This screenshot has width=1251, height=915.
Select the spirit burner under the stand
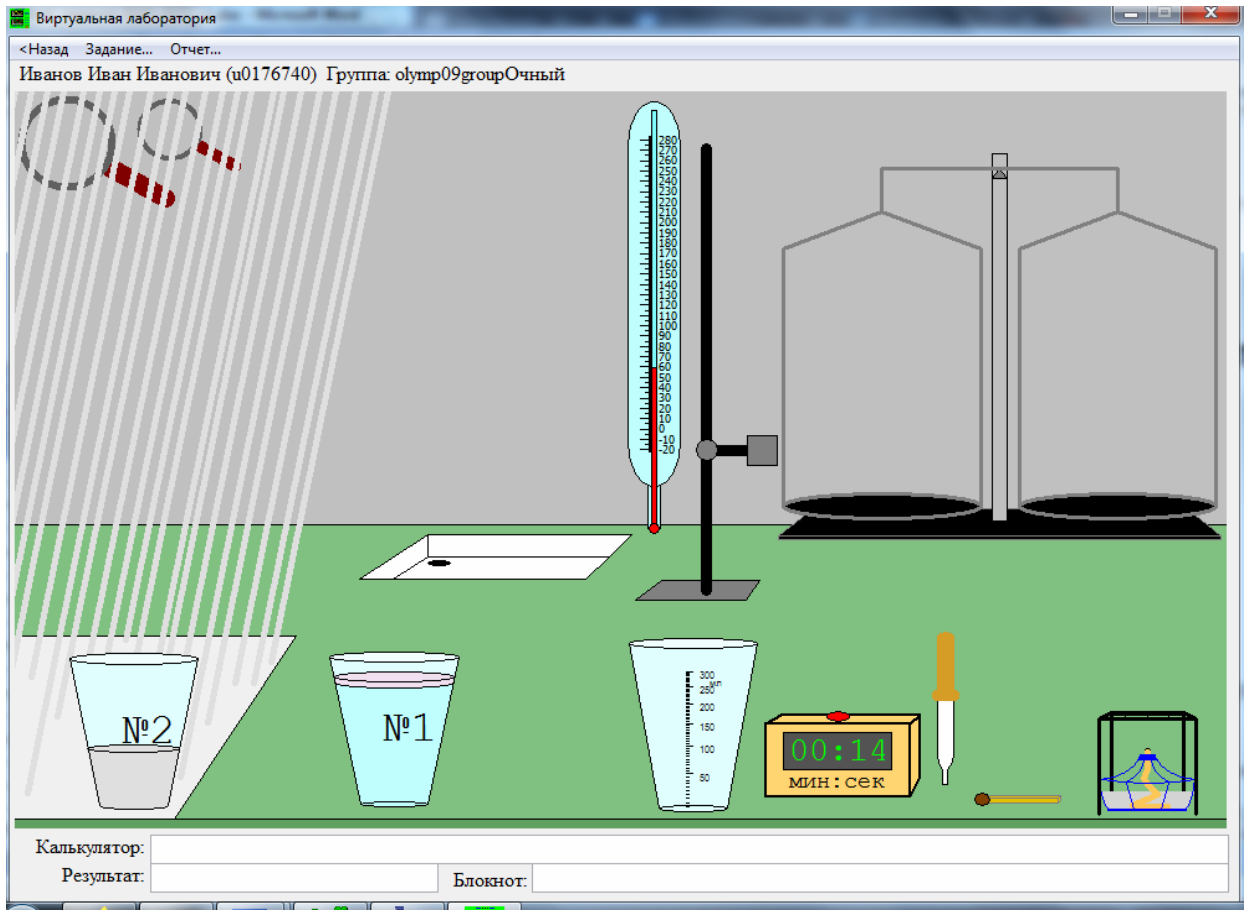tap(1148, 779)
